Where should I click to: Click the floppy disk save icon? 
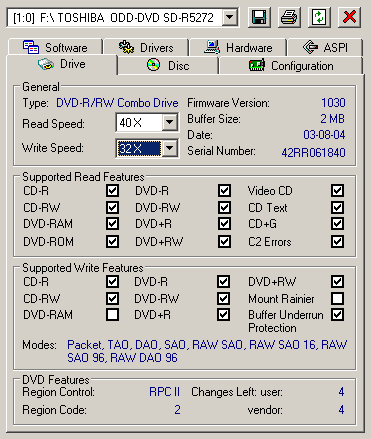(259, 17)
